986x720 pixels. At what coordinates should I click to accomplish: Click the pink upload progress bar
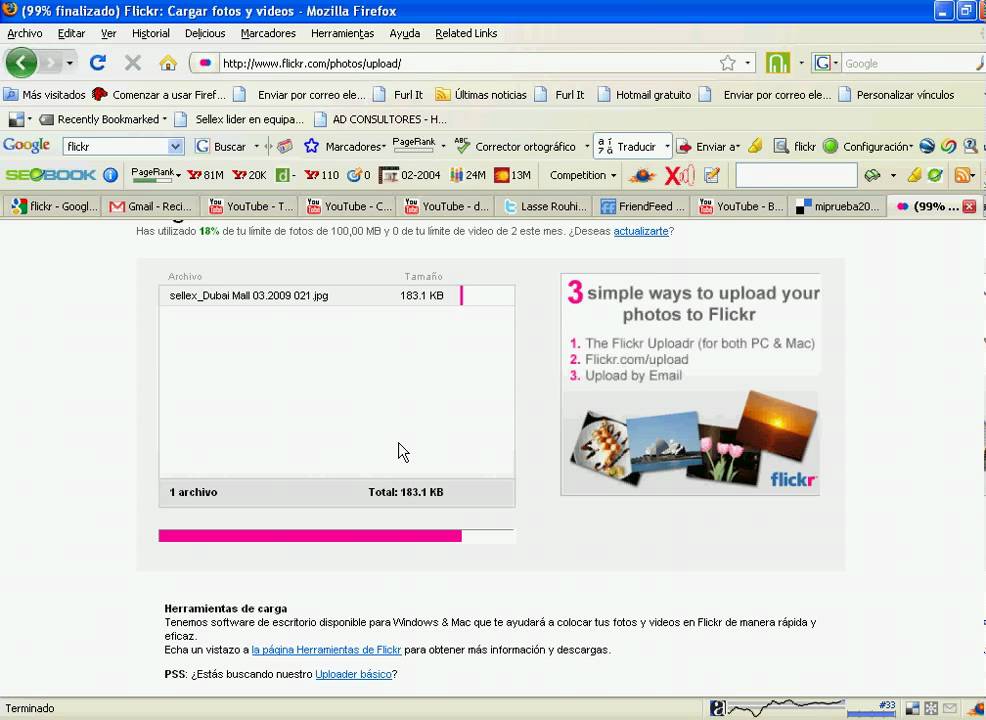click(x=310, y=536)
